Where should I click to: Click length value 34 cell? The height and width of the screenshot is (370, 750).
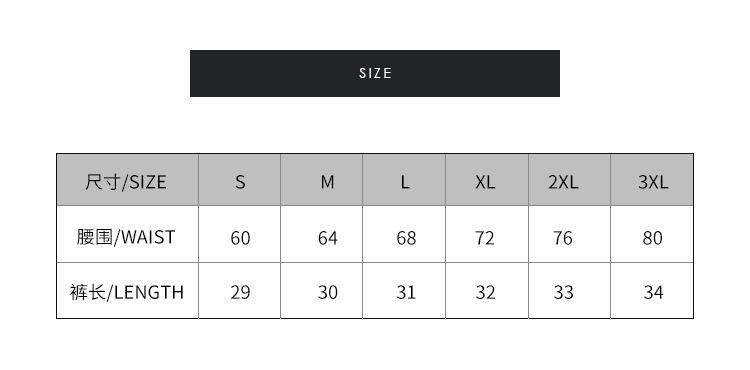(652, 291)
